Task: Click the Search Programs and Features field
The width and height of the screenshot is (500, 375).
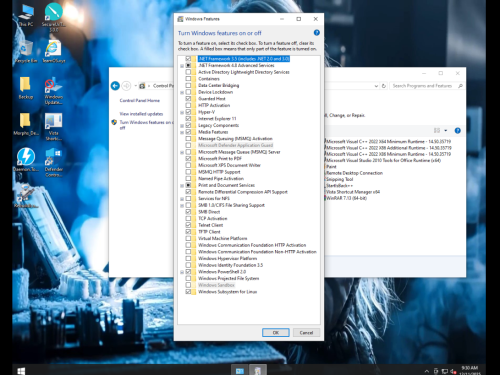Action: (423, 86)
